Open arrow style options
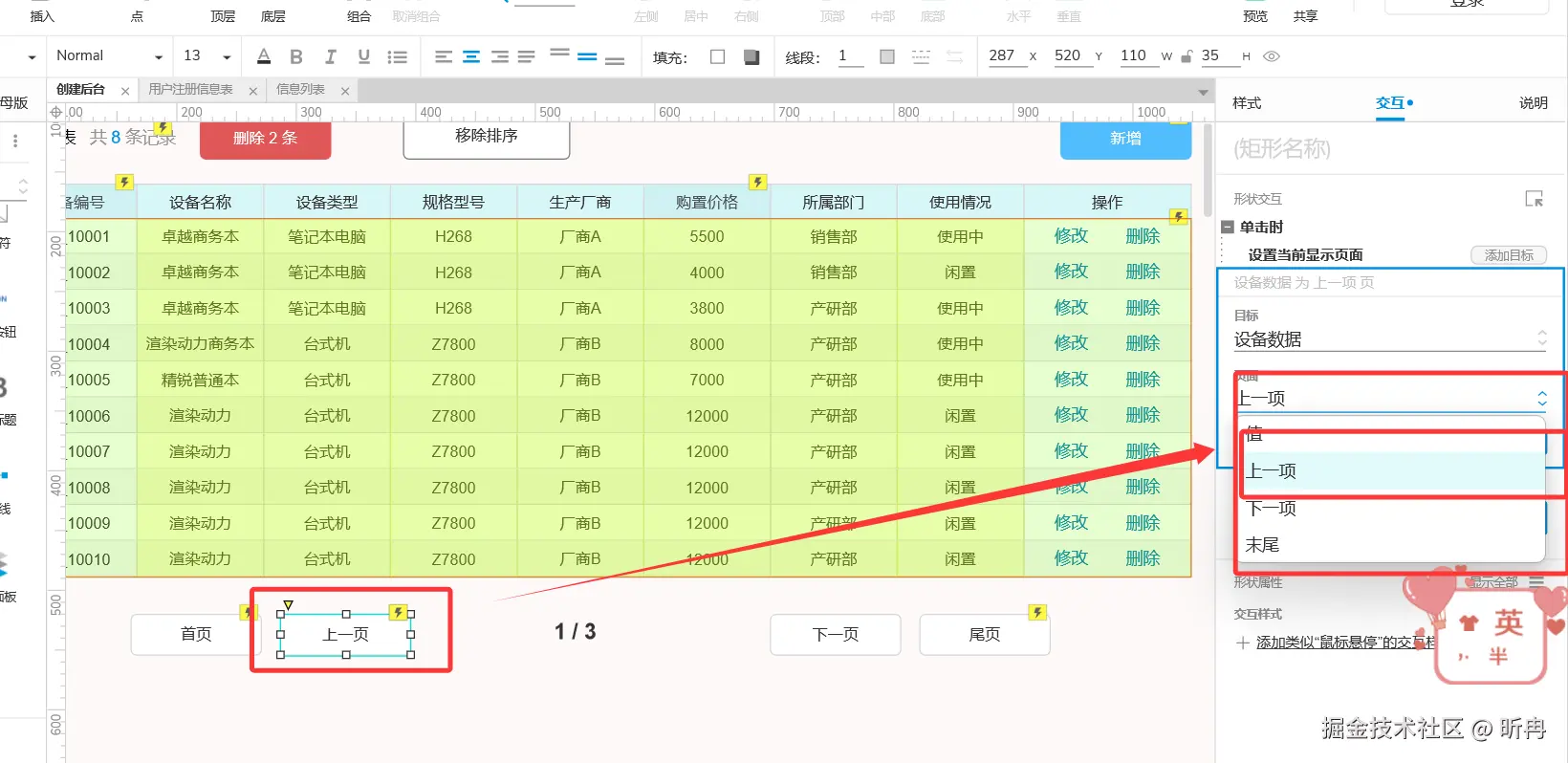This screenshot has height=763, width=1568. click(x=954, y=57)
